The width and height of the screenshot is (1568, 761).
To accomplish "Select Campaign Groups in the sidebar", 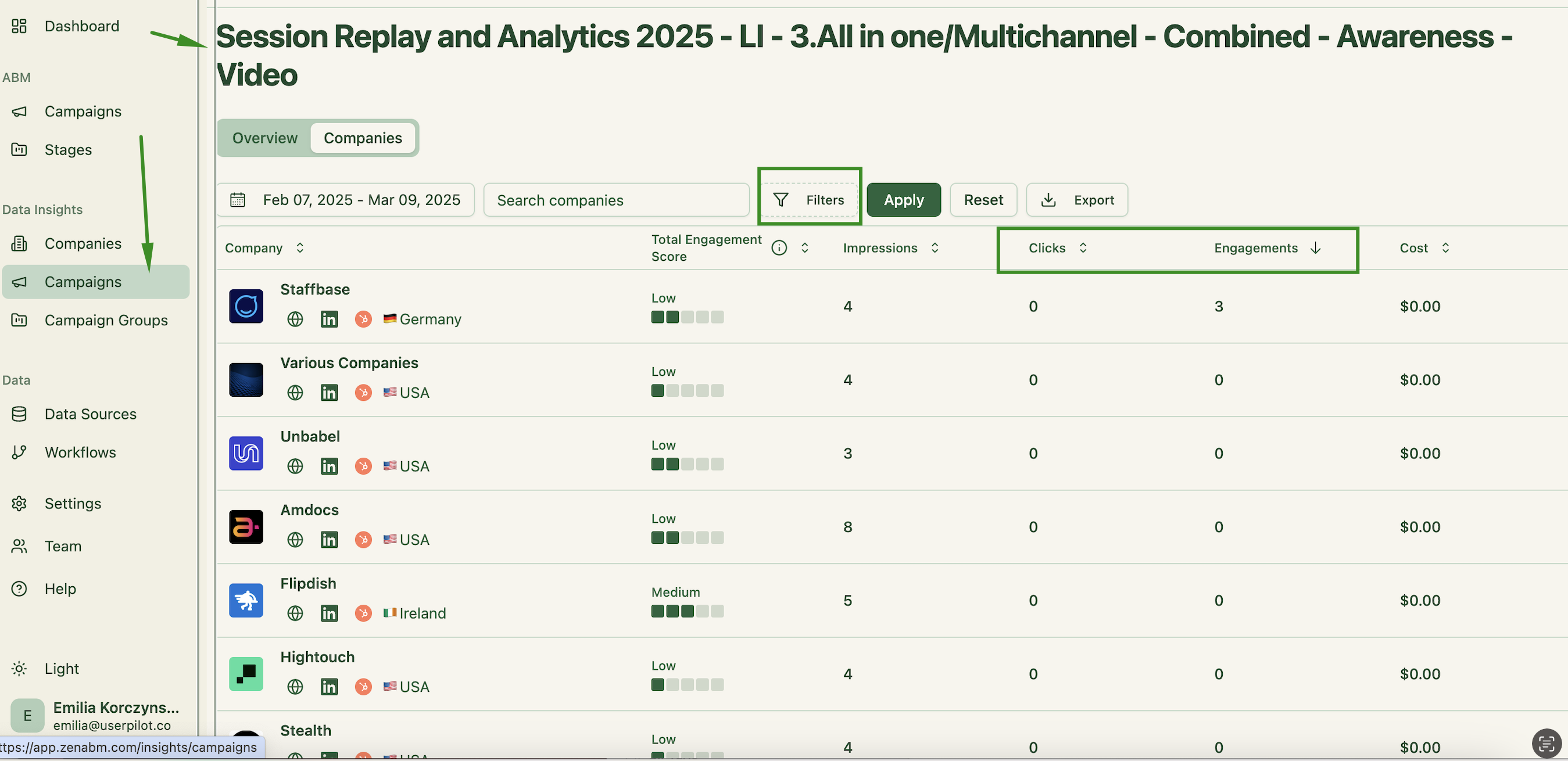I will (x=106, y=320).
